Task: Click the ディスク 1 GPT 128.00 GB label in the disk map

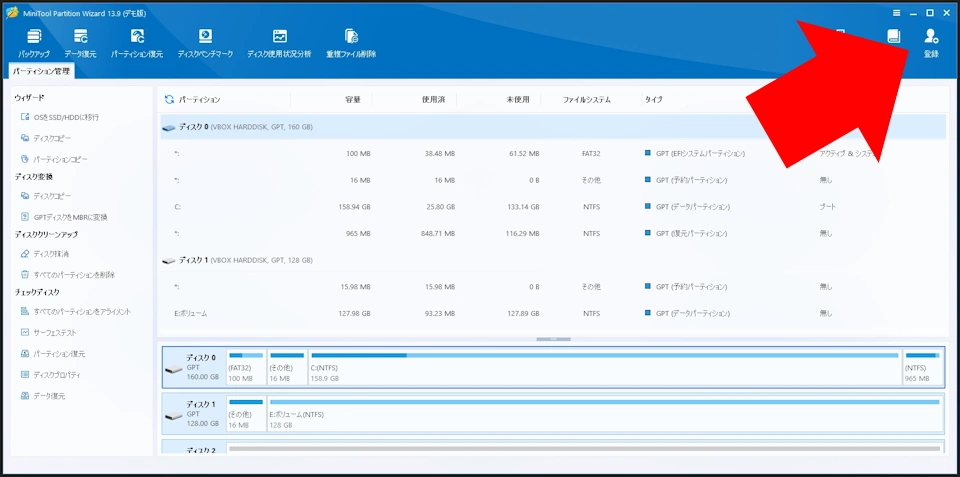Action: click(x=193, y=413)
